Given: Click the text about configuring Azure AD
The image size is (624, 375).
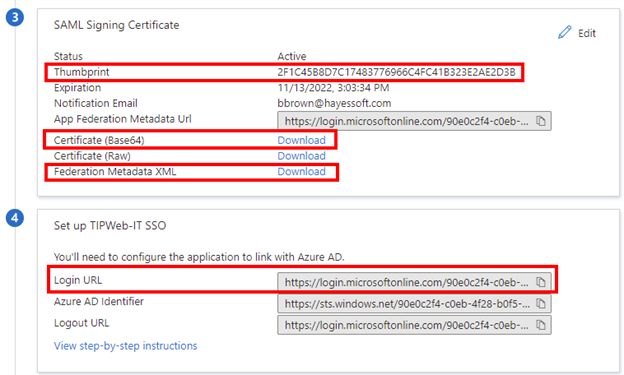Looking at the screenshot, I should [x=199, y=257].
